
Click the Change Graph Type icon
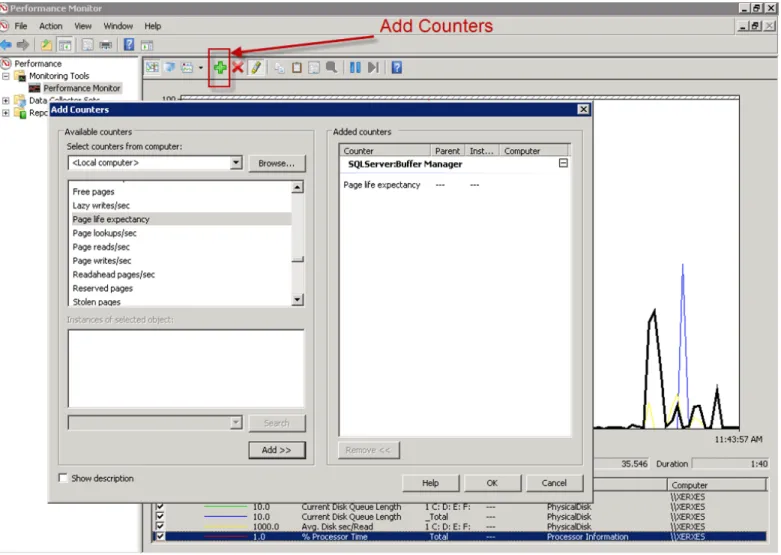click(187, 67)
